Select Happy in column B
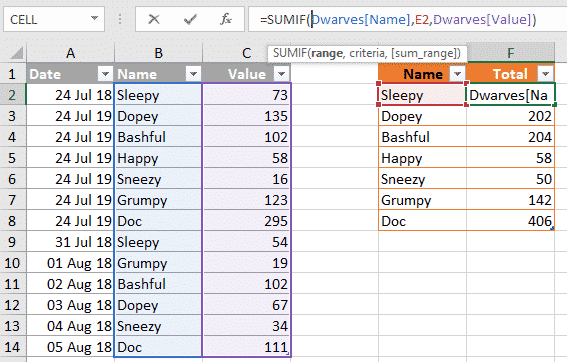The image size is (567, 362). coord(158,158)
